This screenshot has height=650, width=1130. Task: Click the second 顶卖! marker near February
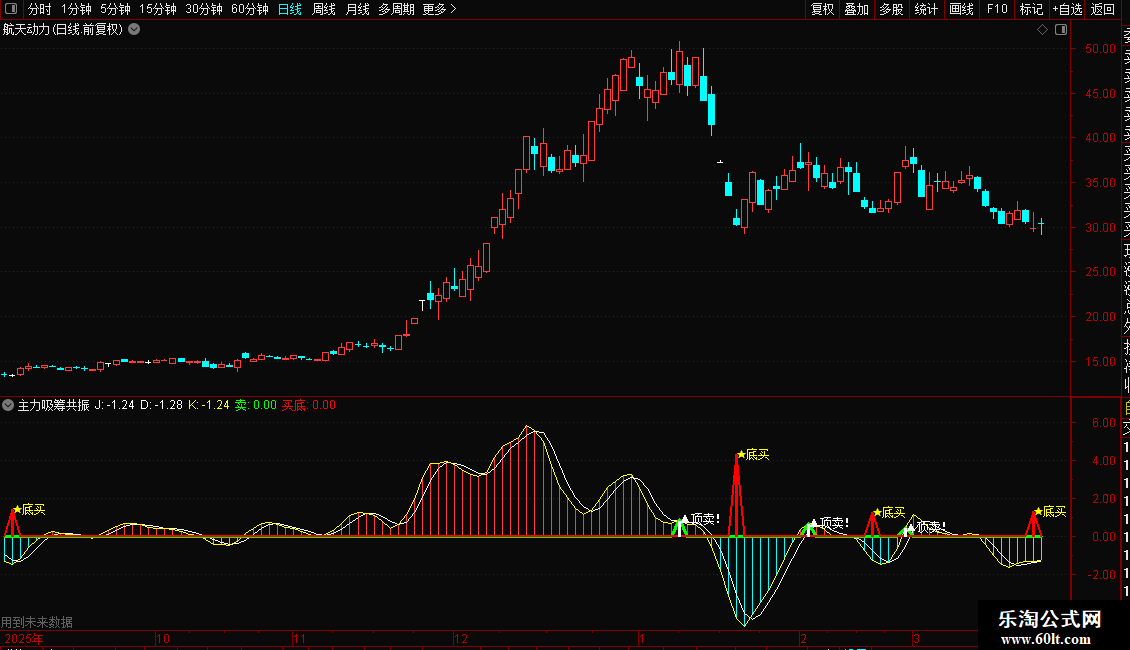tap(829, 523)
